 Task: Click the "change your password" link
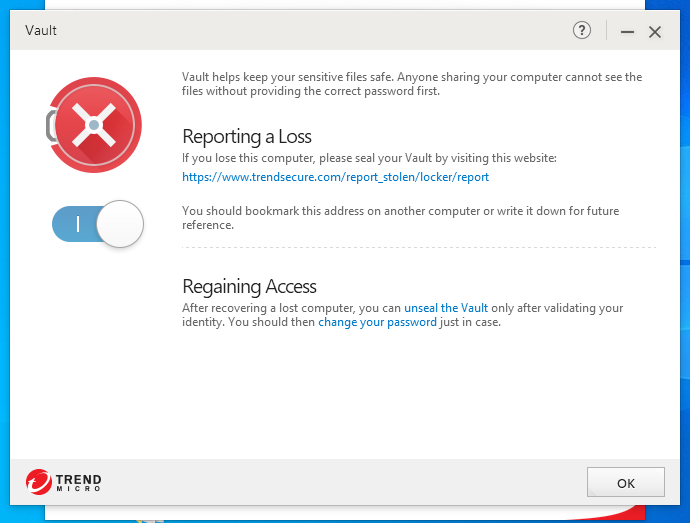(x=377, y=322)
